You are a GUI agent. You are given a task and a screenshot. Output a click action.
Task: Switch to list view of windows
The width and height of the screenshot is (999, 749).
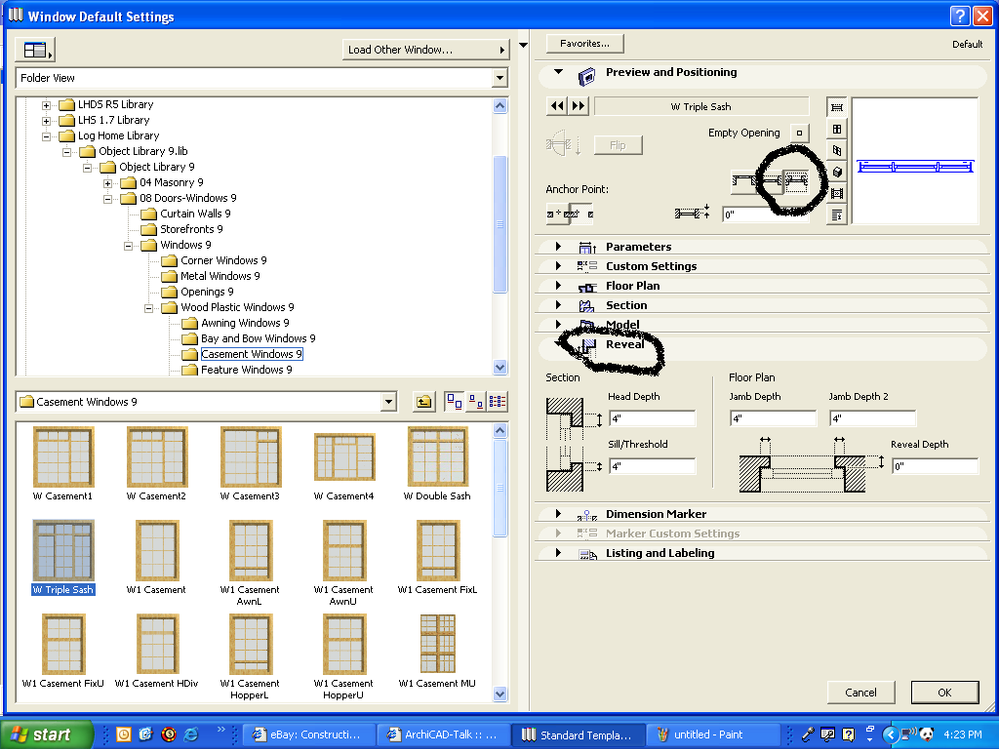[497, 402]
